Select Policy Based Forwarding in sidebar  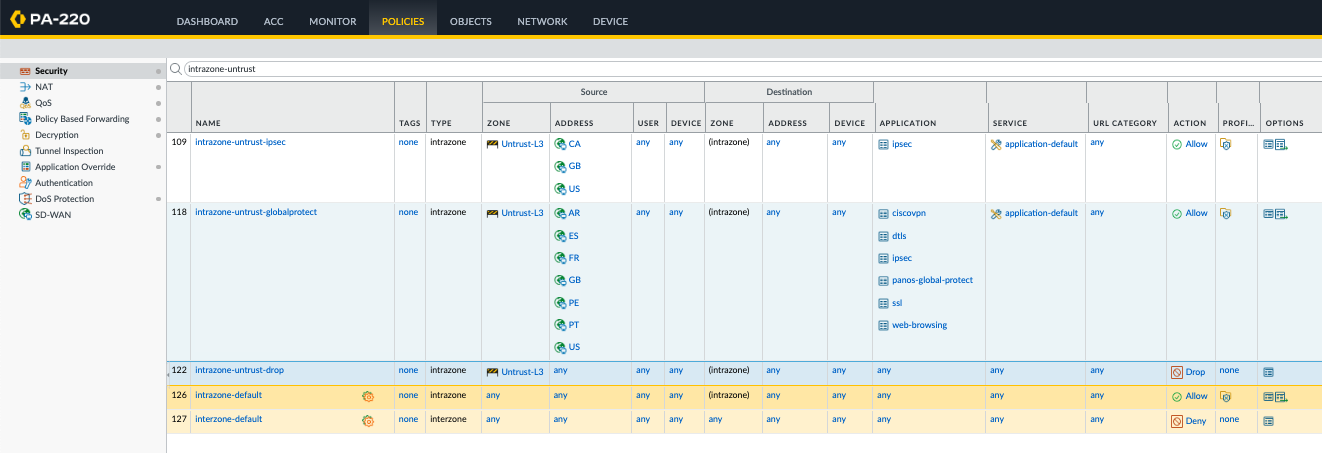pos(82,119)
